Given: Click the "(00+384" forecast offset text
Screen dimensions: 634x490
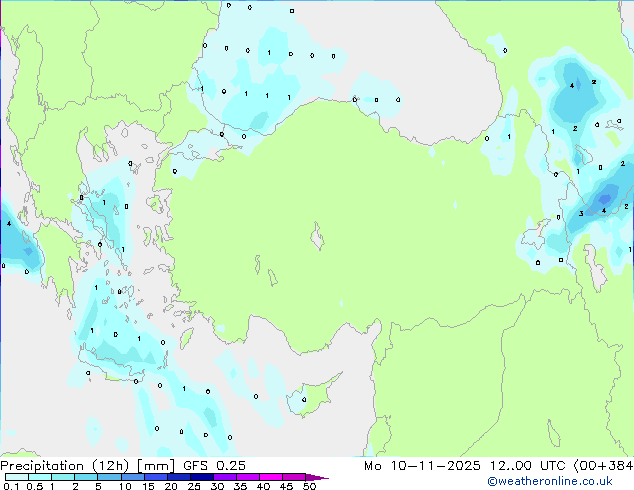Looking at the screenshot, I should pos(603,466).
